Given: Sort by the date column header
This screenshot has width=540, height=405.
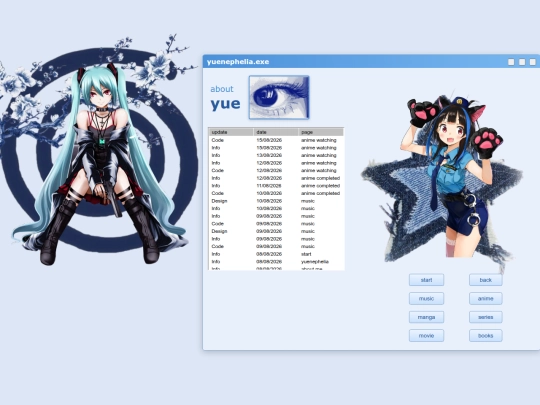Looking at the screenshot, I should coord(276,132).
